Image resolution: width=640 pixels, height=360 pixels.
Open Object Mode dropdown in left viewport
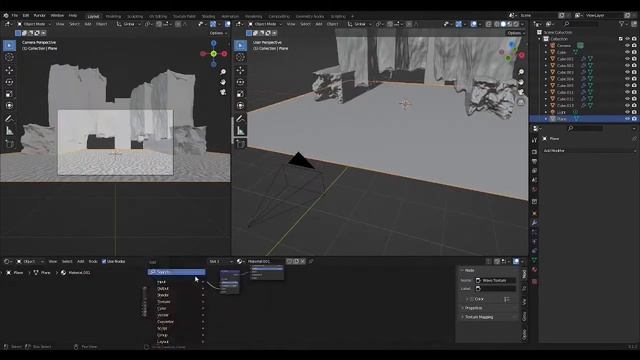pyautogui.click(x=34, y=24)
